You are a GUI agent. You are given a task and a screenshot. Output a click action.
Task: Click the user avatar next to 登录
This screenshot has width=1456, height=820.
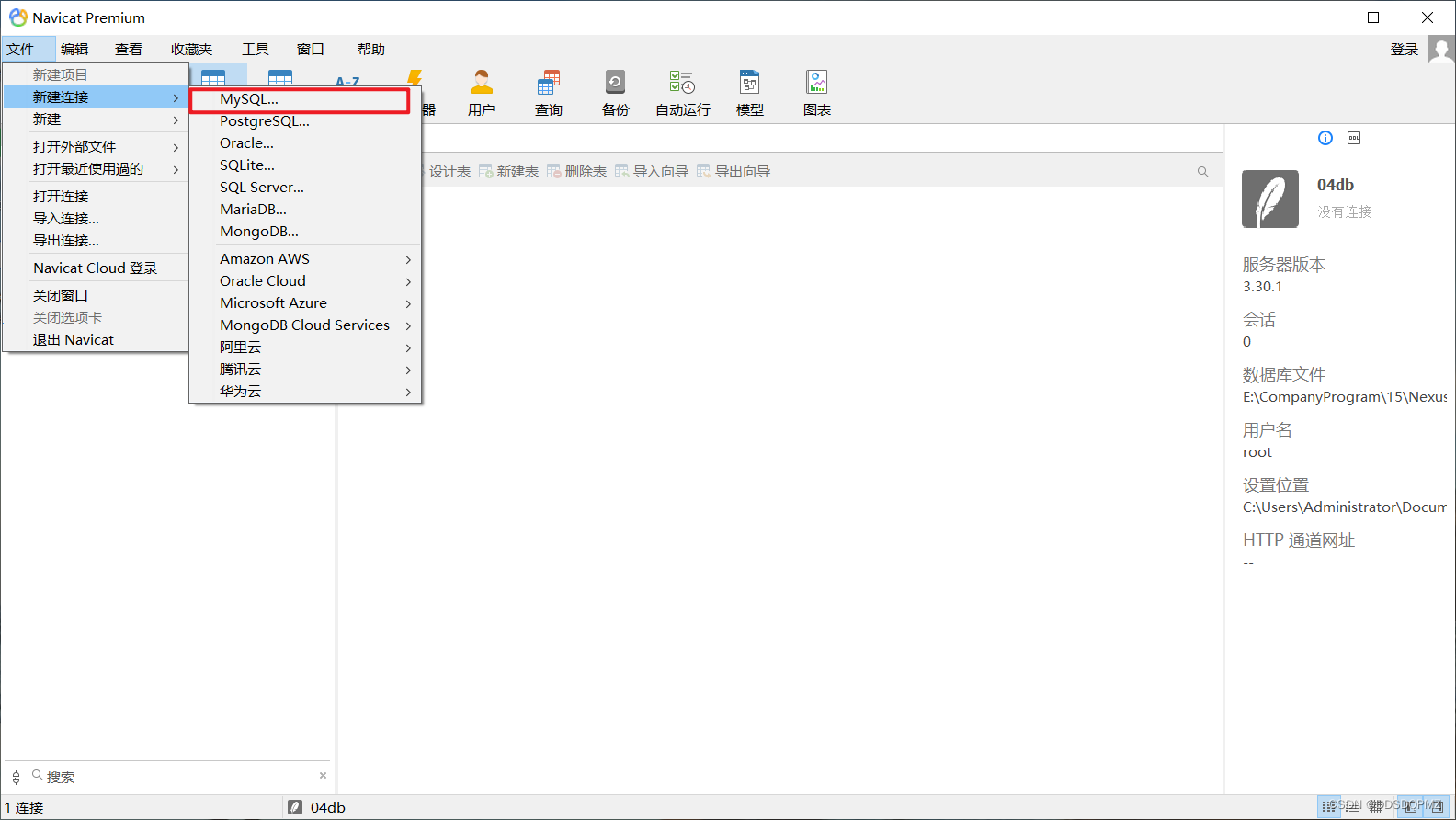coord(1441,50)
